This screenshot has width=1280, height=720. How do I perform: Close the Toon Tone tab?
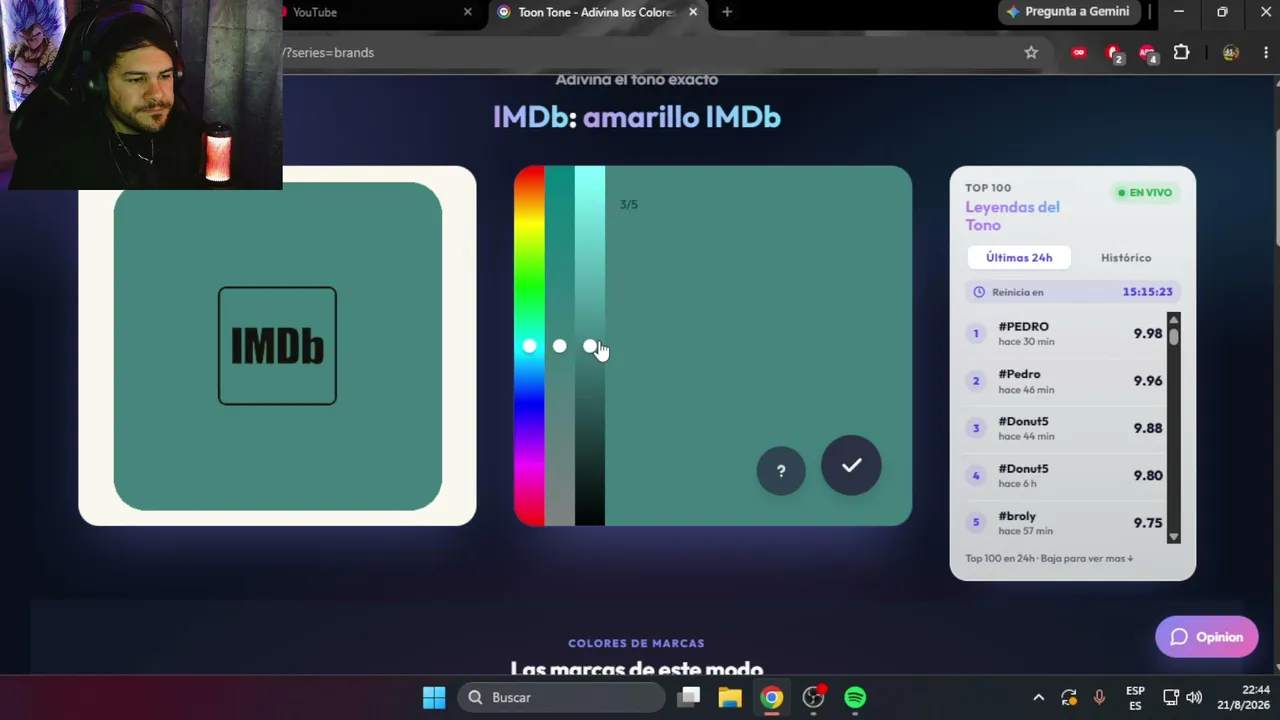(693, 12)
